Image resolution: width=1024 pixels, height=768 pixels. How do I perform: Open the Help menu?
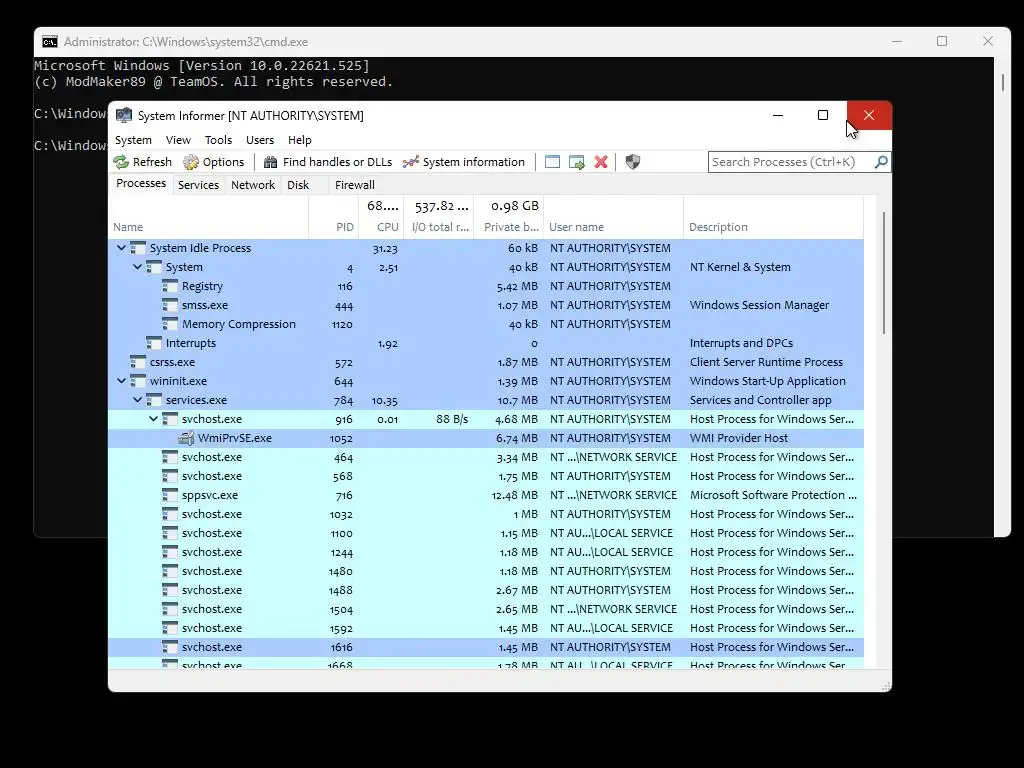(300, 140)
